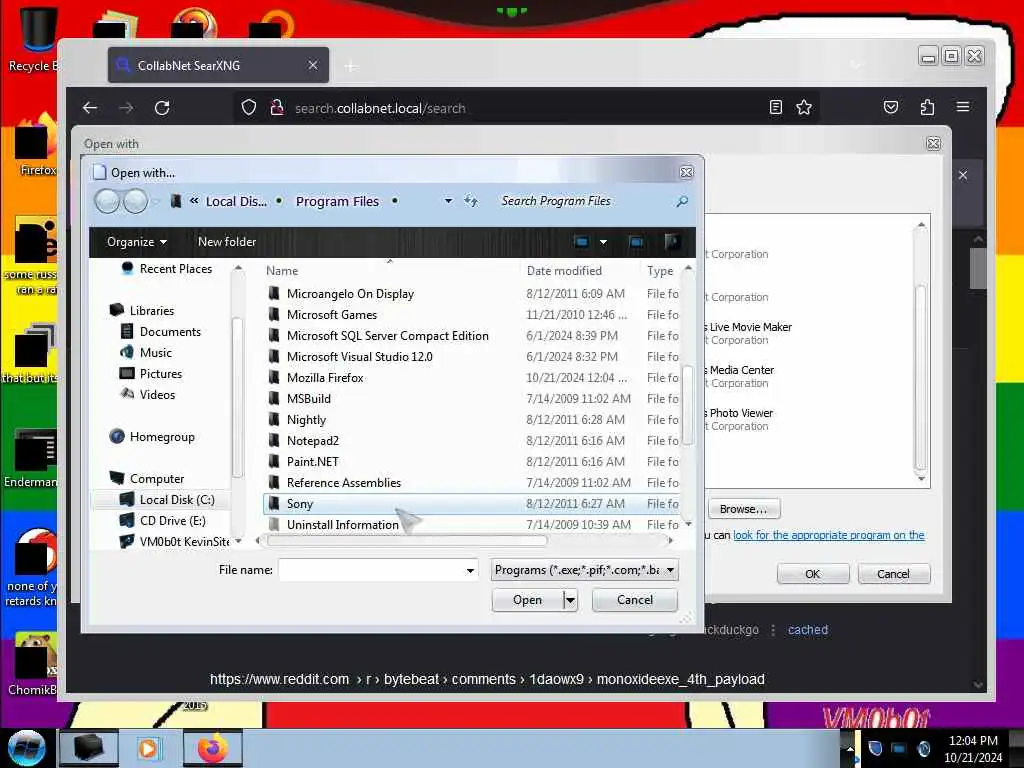Screen dimensions: 1024x768
Task: Refresh the folder path in file dialog
Action: pyautogui.click(x=471, y=201)
